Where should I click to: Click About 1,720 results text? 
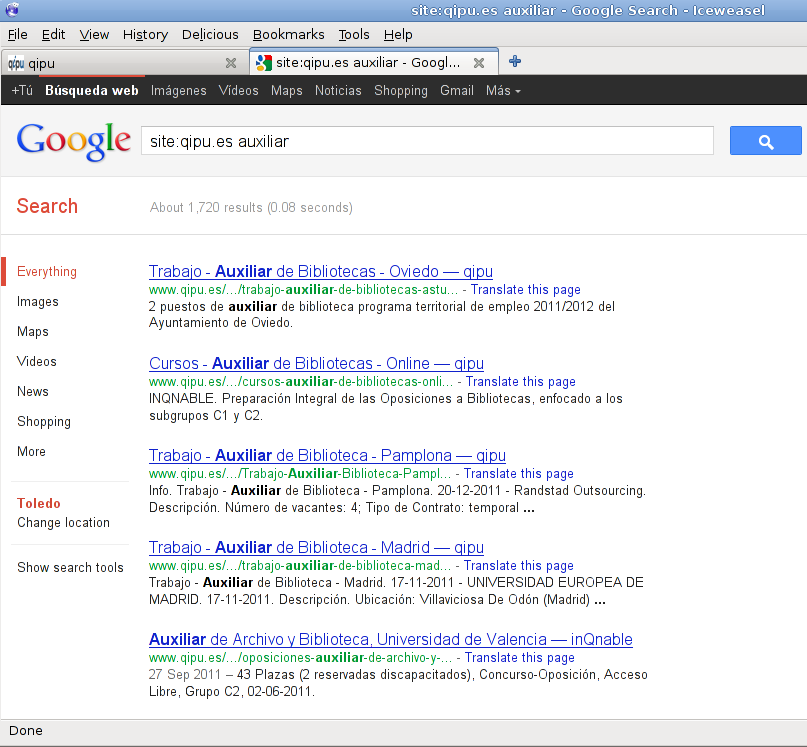(x=251, y=207)
